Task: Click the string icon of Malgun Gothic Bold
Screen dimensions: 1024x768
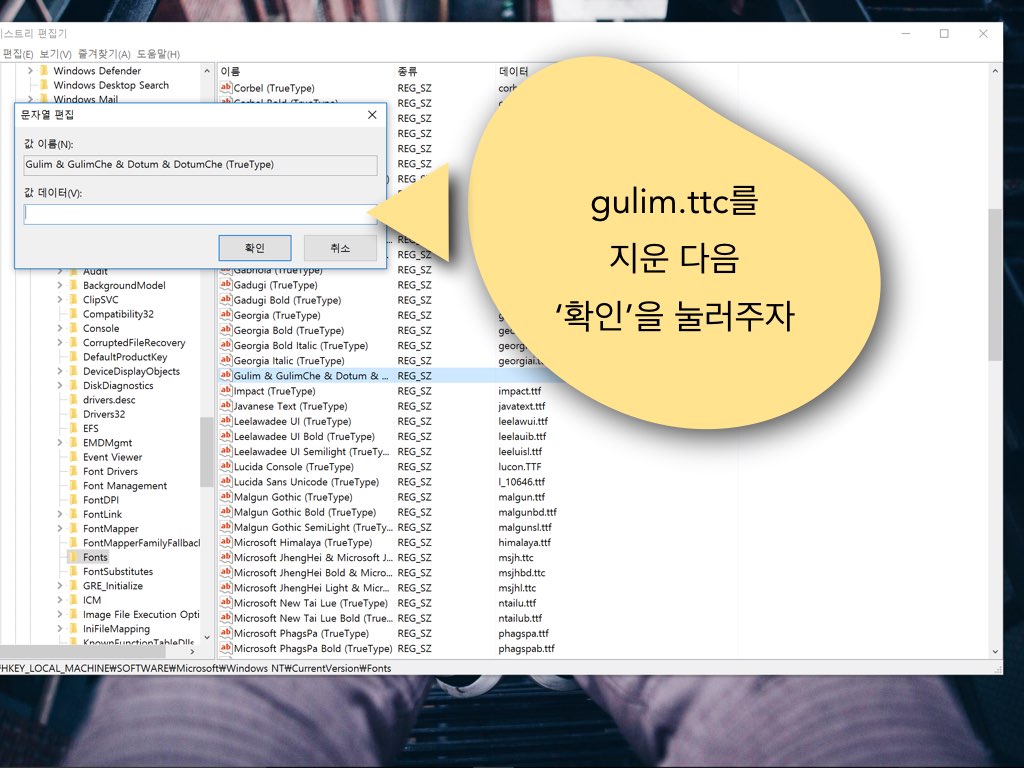Action: [x=226, y=512]
